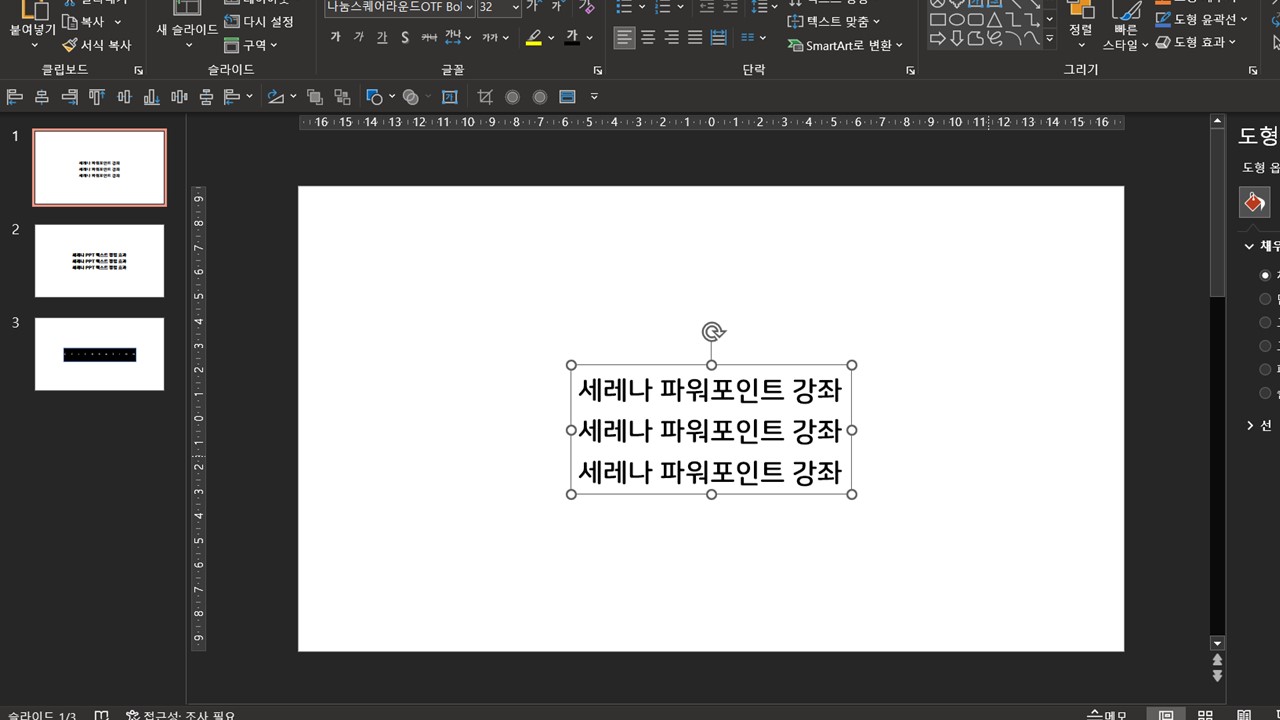This screenshot has width=1280, height=720.
Task: Click distribute horizontally icon
Action: 179,97
